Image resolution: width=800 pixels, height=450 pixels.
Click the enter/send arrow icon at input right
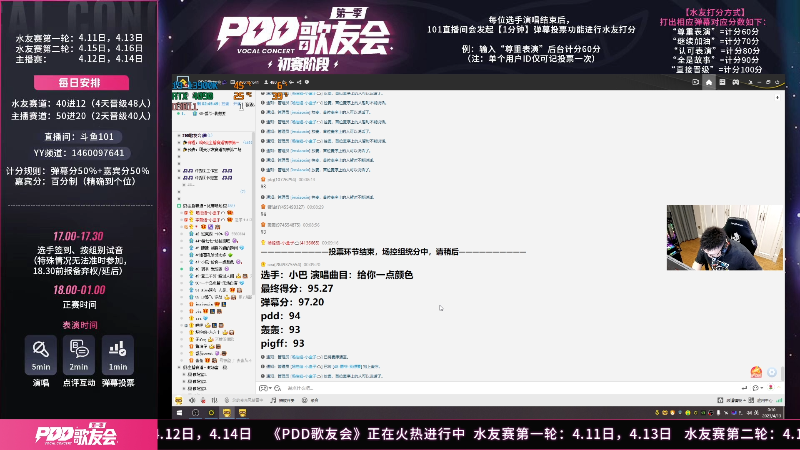(744, 388)
